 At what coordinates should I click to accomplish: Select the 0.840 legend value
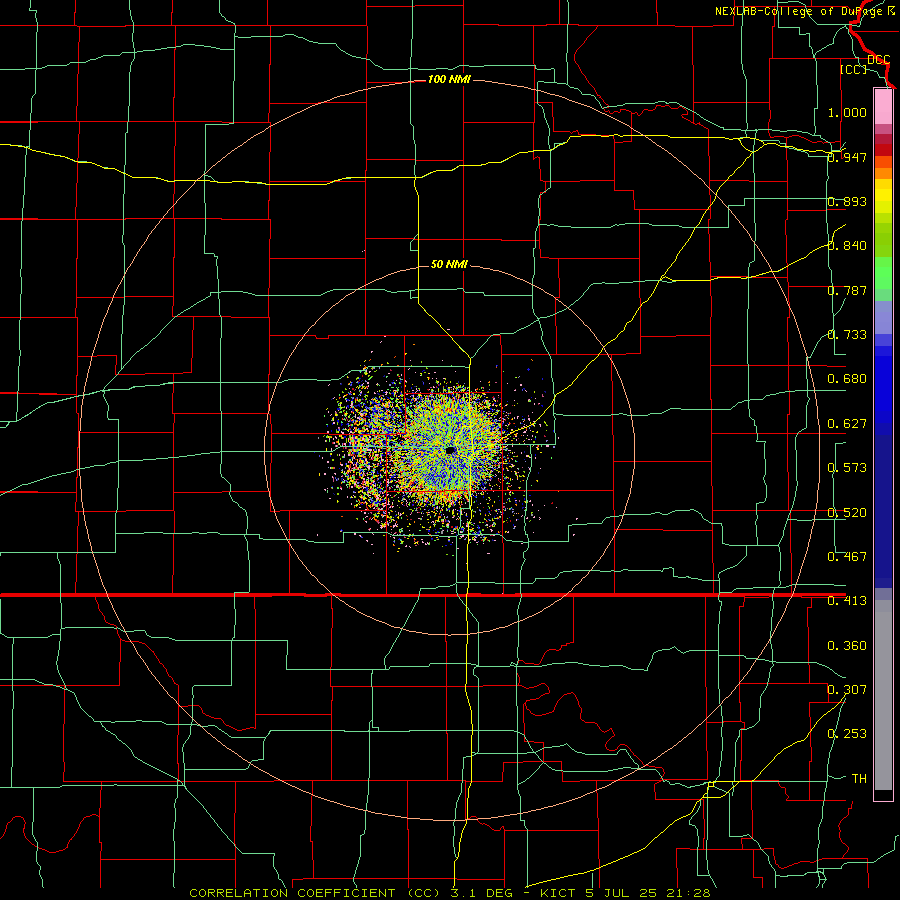[847, 246]
